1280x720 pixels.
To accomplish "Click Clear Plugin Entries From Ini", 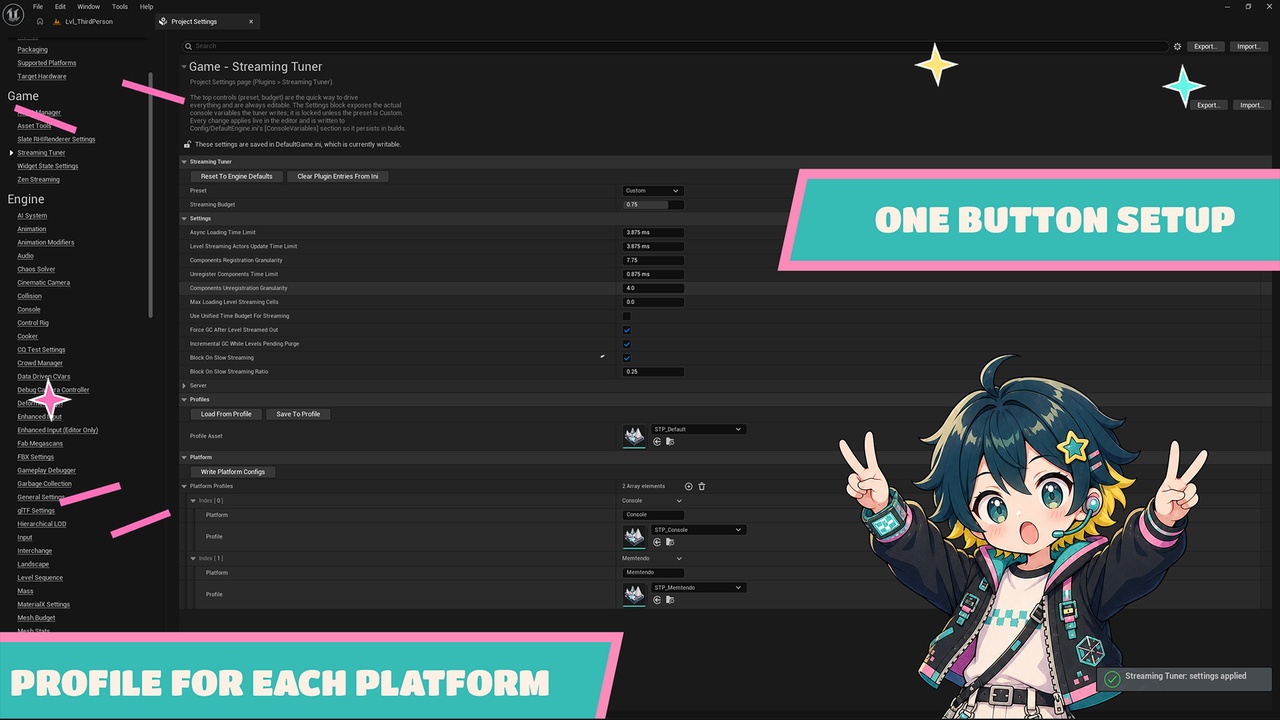I will [x=338, y=176].
